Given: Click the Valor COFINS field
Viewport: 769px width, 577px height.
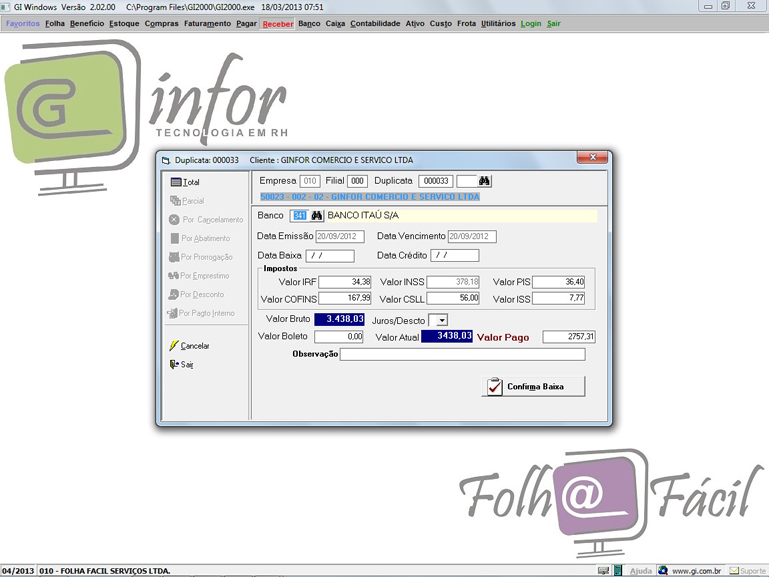Looking at the screenshot, I should 345,298.
